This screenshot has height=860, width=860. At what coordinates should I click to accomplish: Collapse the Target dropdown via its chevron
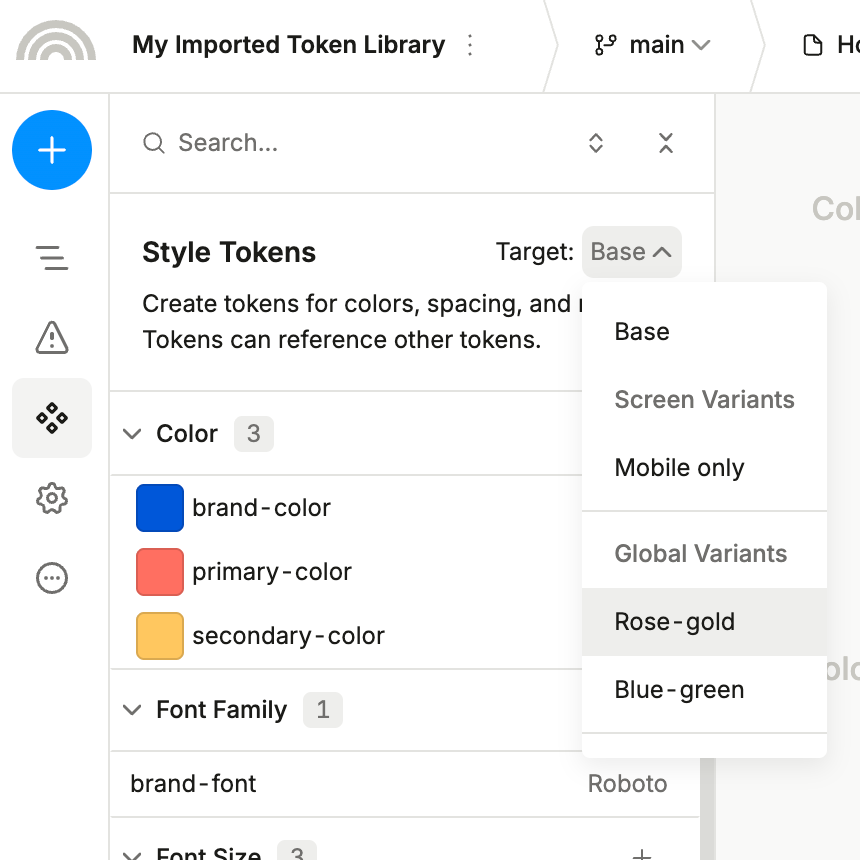(x=660, y=252)
